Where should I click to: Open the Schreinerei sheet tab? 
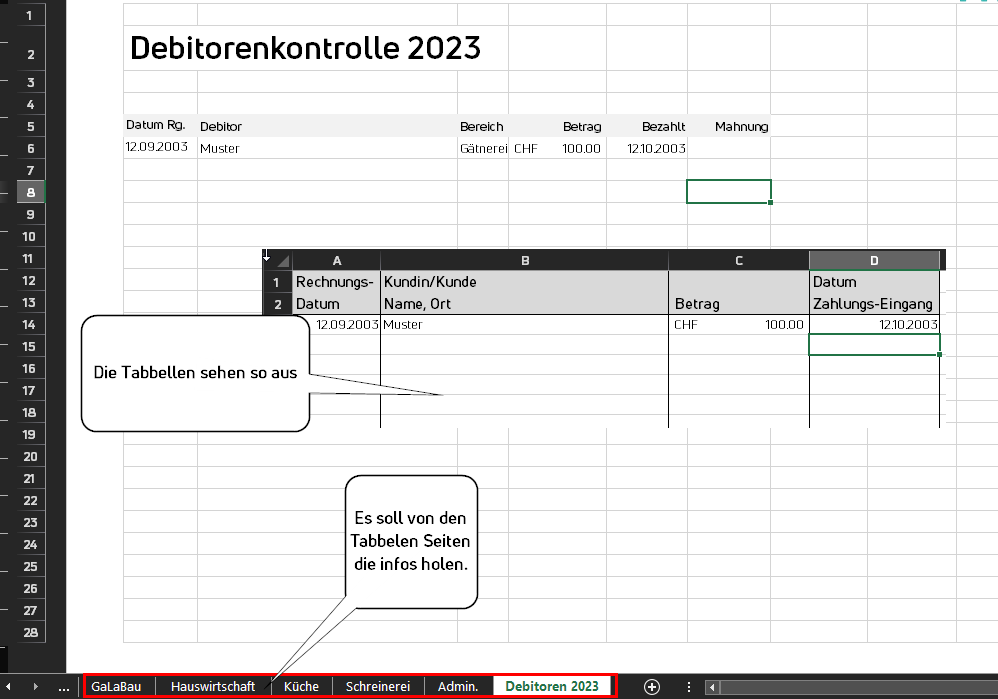click(378, 686)
